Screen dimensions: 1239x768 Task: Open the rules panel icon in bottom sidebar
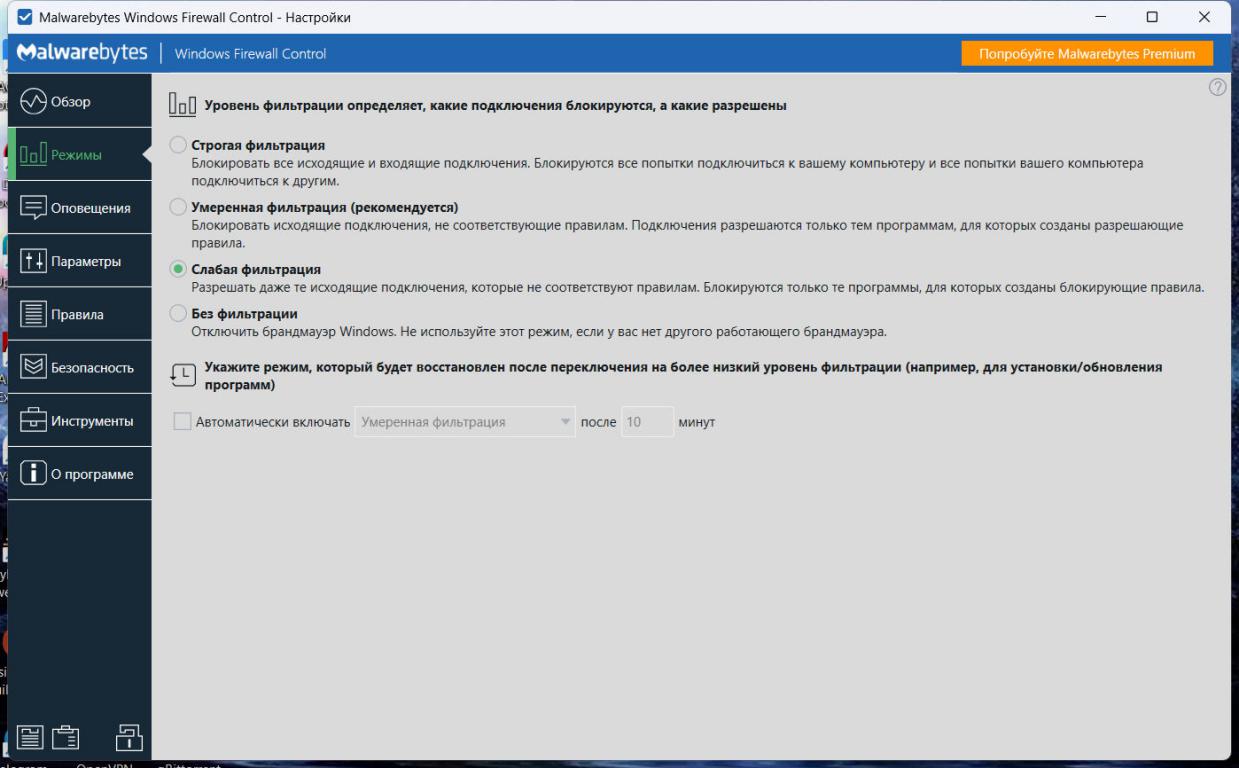click(31, 739)
